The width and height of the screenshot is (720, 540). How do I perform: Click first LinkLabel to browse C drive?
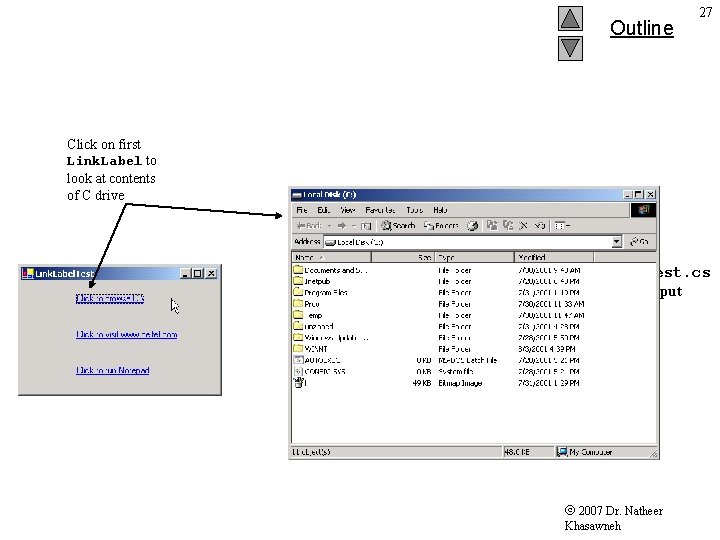110,298
